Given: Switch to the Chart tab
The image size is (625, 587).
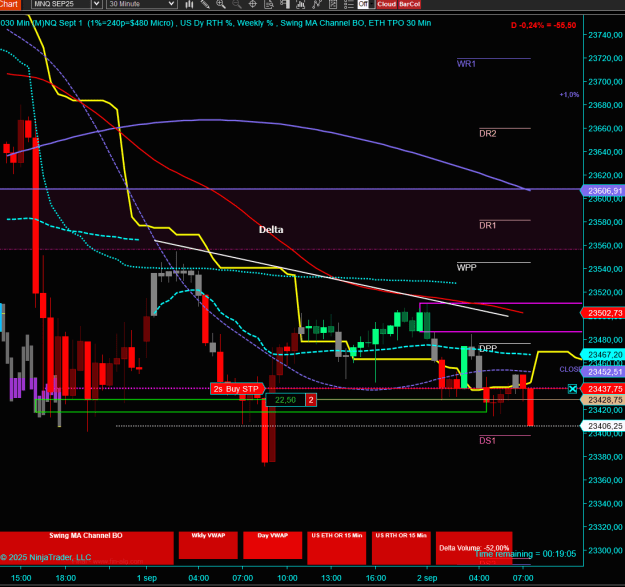Looking at the screenshot, I should coord(10,4).
